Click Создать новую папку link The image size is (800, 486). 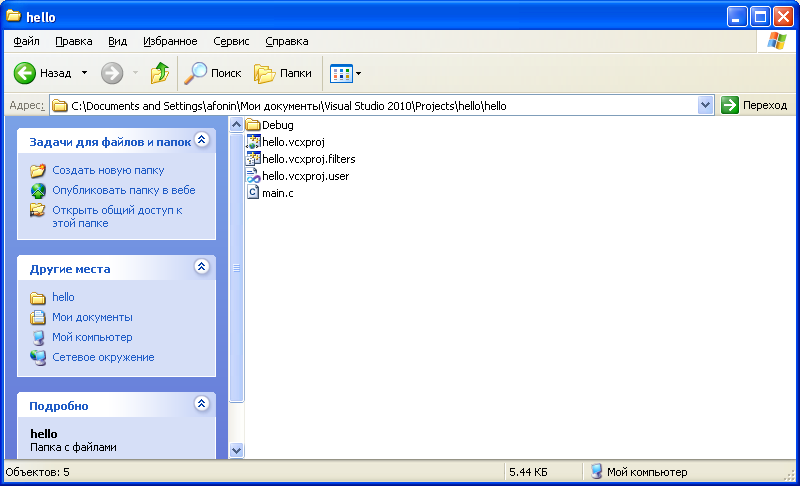[x=108, y=170]
